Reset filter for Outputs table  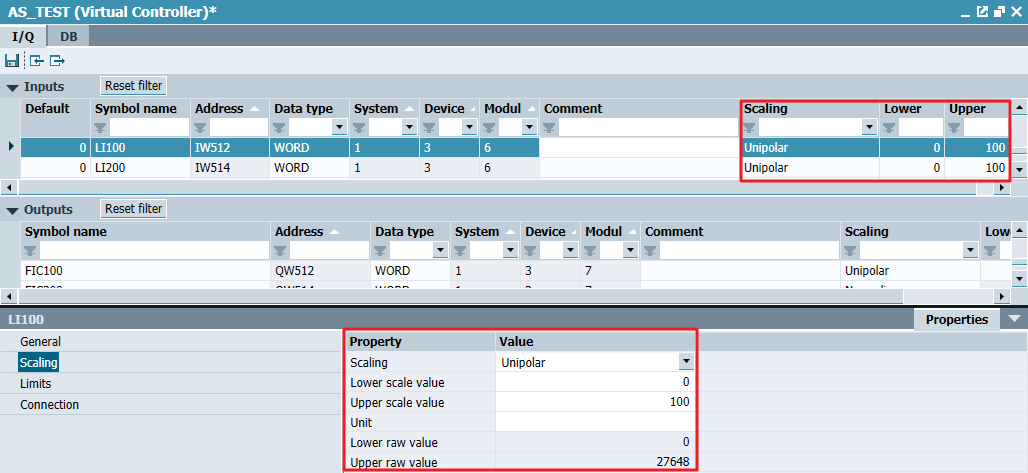pos(134,209)
